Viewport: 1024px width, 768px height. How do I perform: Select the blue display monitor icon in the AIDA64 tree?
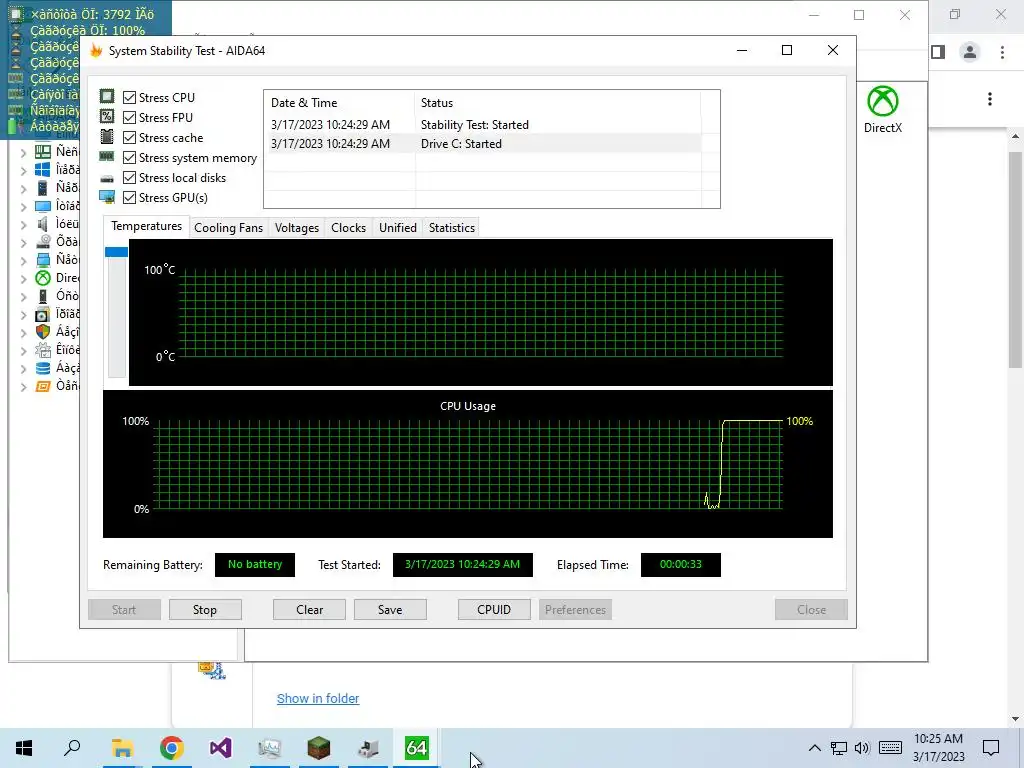[x=42, y=206]
